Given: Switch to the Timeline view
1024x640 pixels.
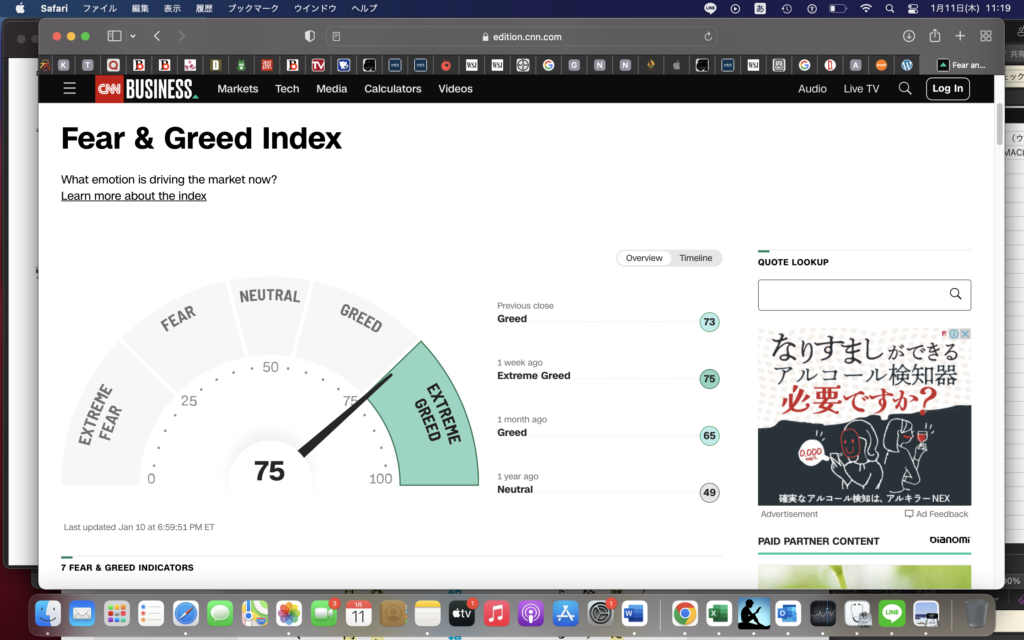Looking at the screenshot, I should pyautogui.click(x=696, y=257).
